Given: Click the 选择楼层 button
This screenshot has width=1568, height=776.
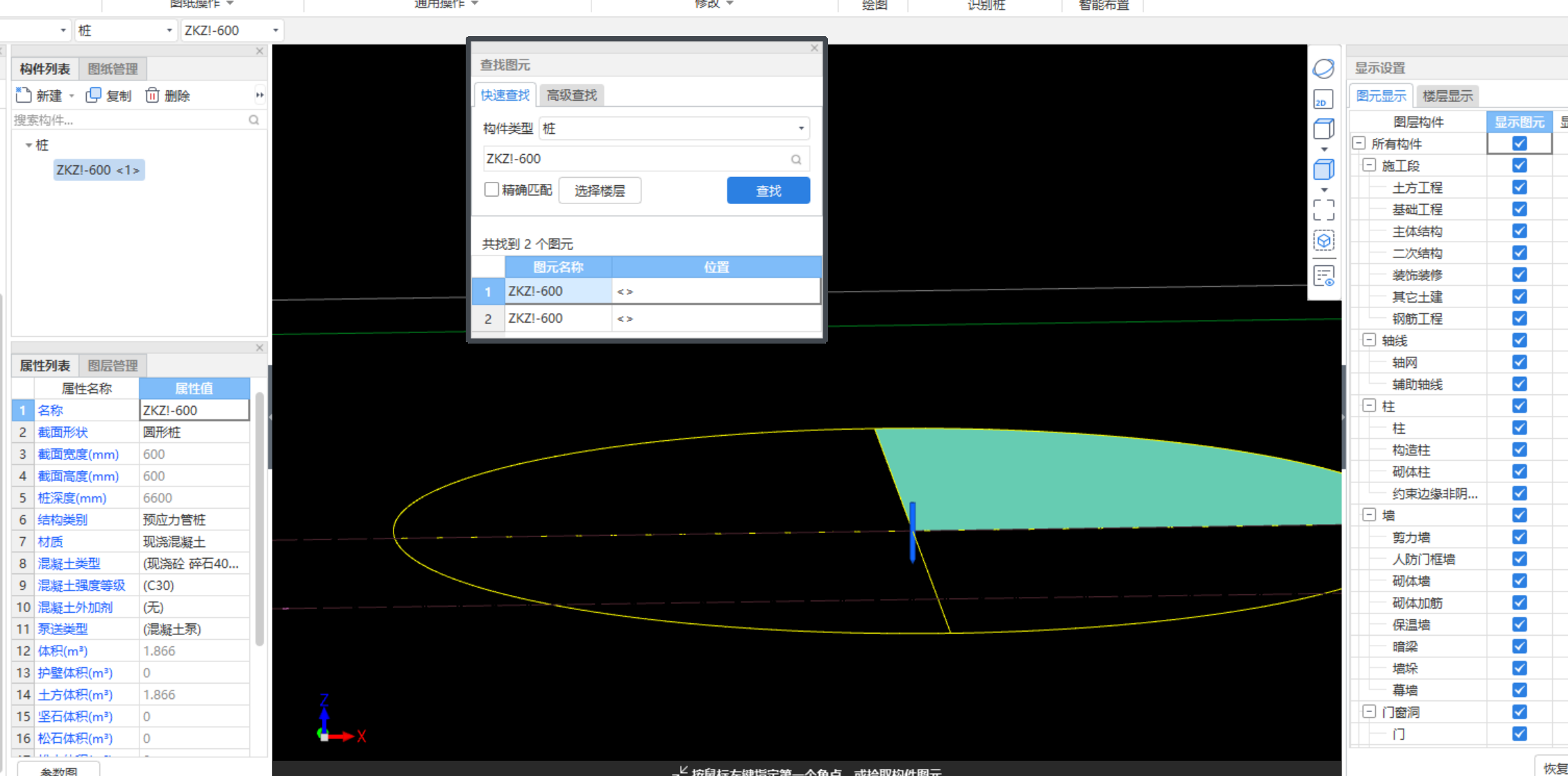Looking at the screenshot, I should click(600, 190).
